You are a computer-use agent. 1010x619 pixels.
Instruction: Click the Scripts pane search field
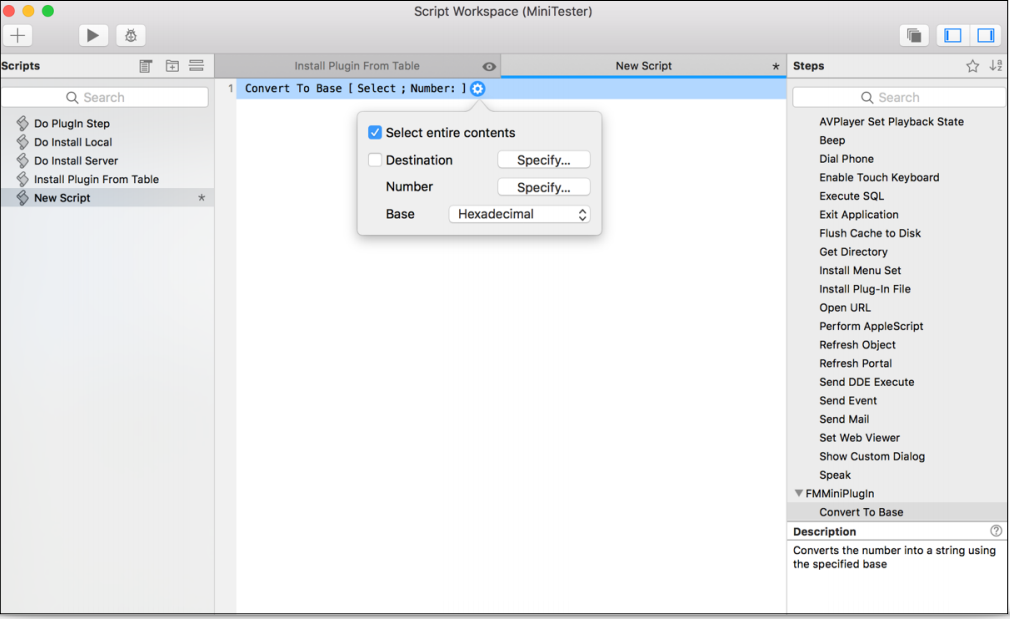click(104, 97)
